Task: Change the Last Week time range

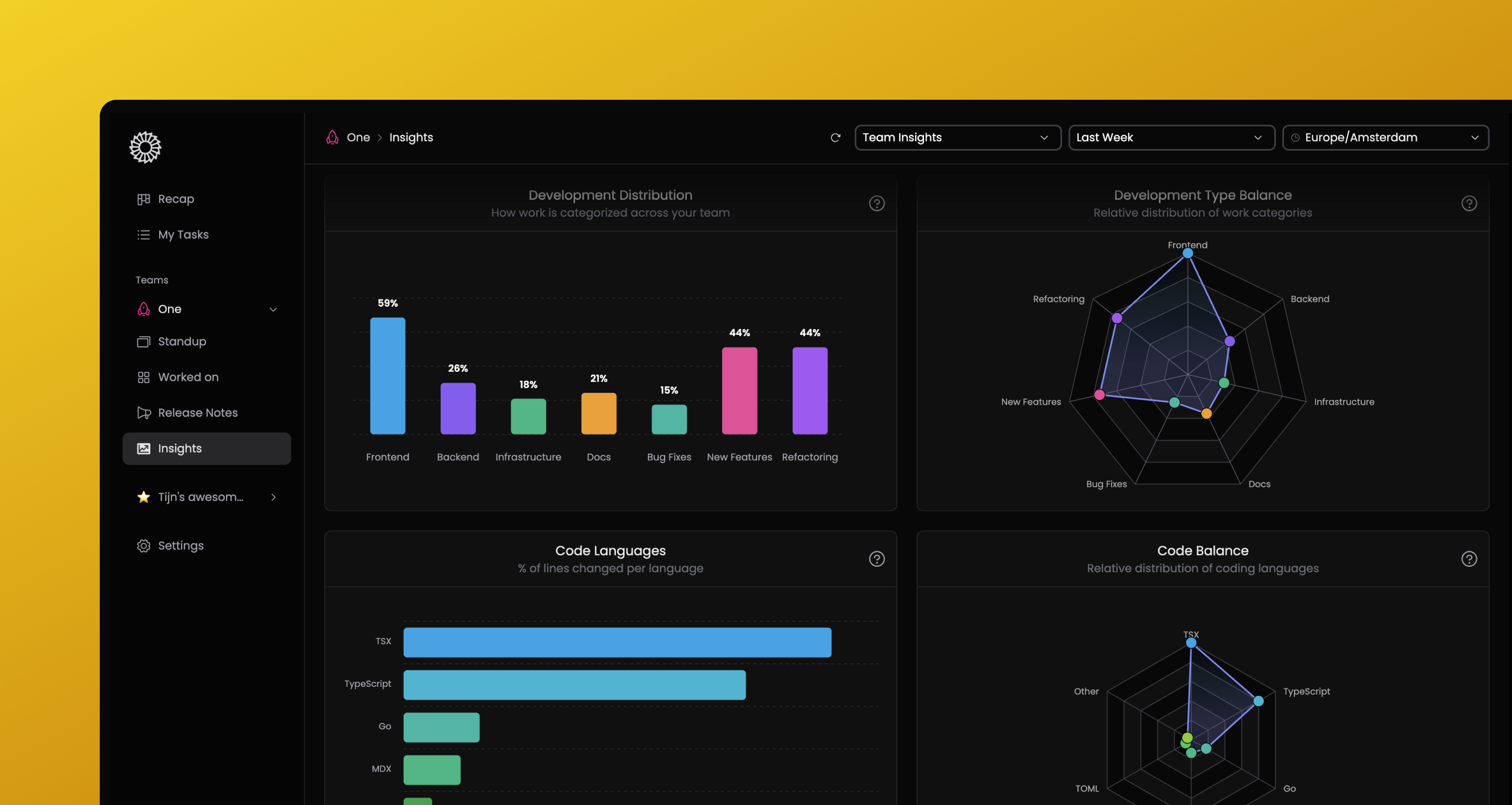Action: pyautogui.click(x=1171, y=138)
